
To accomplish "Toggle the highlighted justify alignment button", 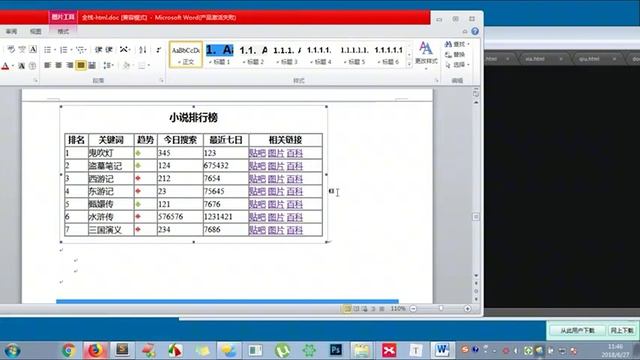I will 81,65.
